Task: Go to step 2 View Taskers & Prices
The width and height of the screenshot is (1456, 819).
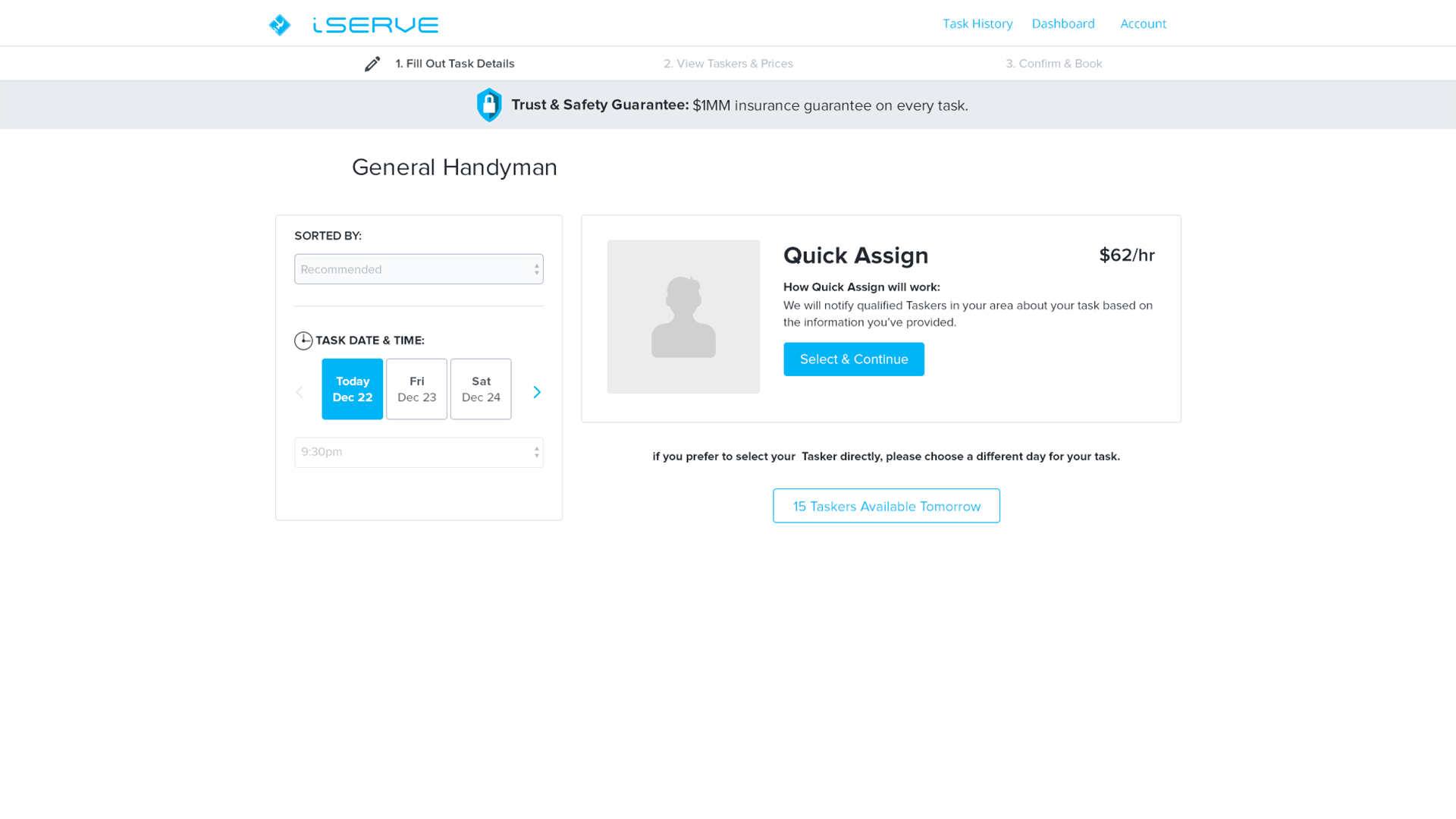Action: click(728, 64)
